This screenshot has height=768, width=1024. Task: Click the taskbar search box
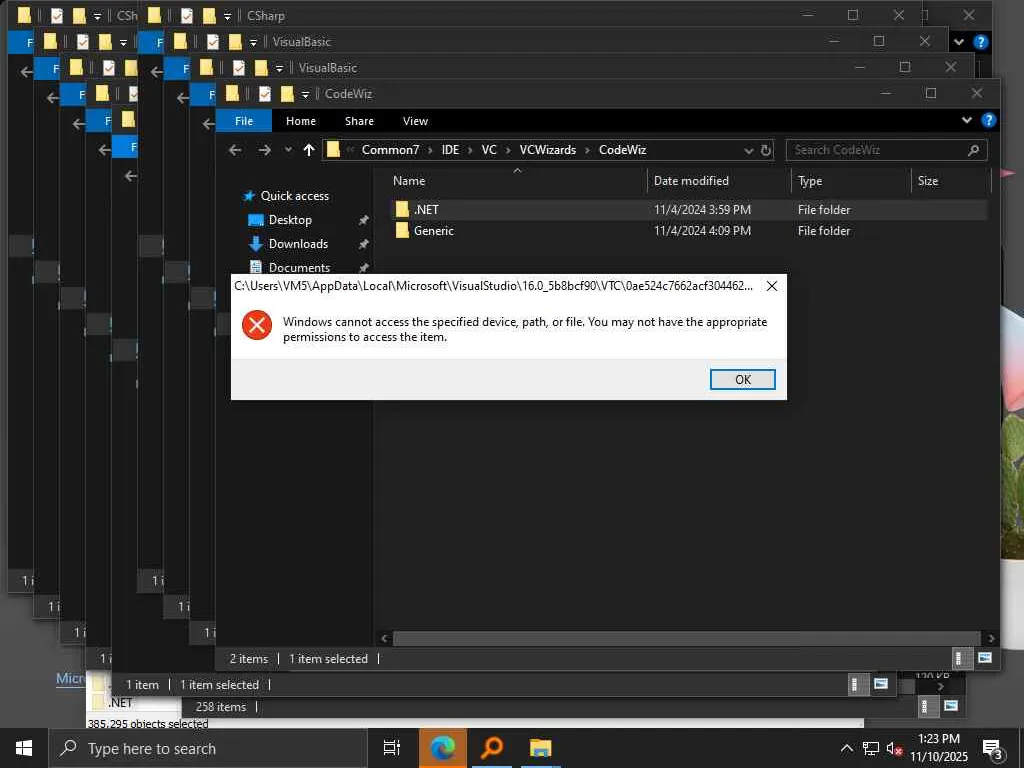click(x=208, y=748)
